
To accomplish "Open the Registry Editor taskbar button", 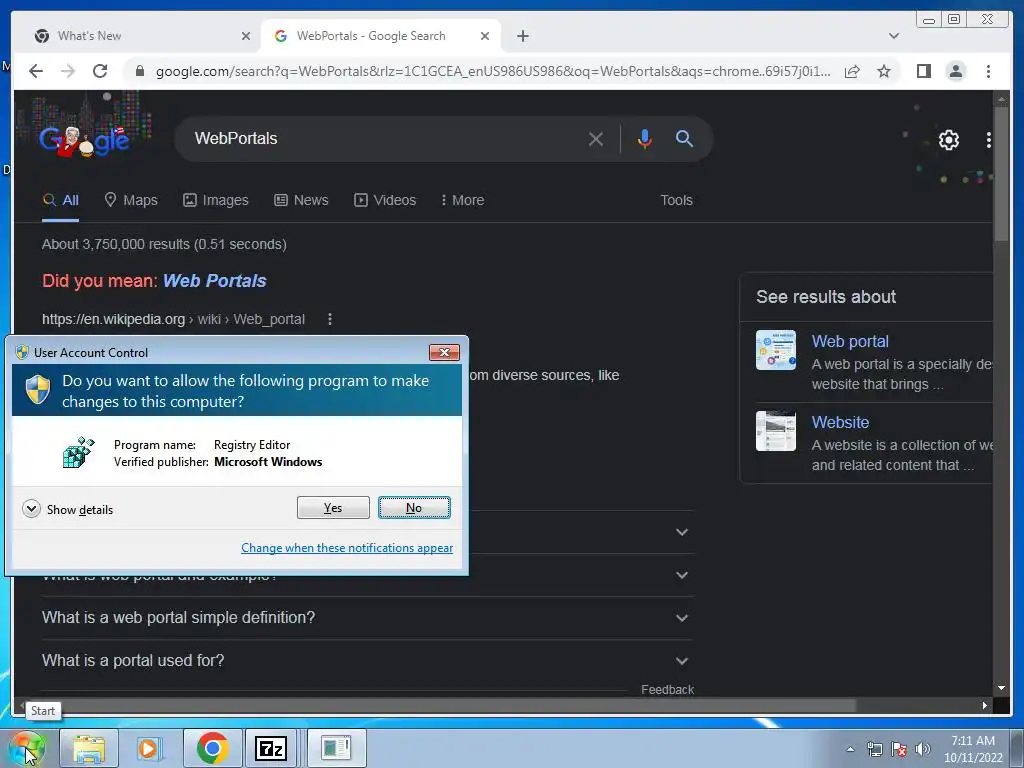I will pos(336,748).
